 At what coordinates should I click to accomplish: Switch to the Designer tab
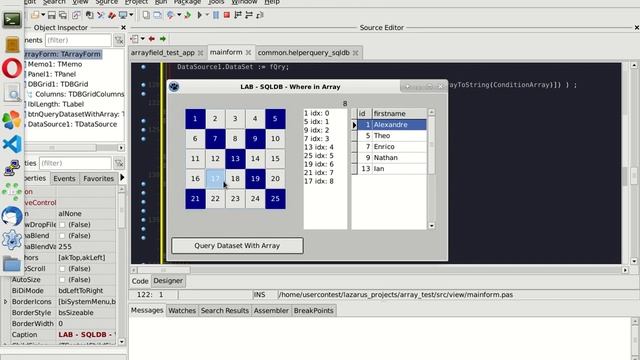click(168, 281)
